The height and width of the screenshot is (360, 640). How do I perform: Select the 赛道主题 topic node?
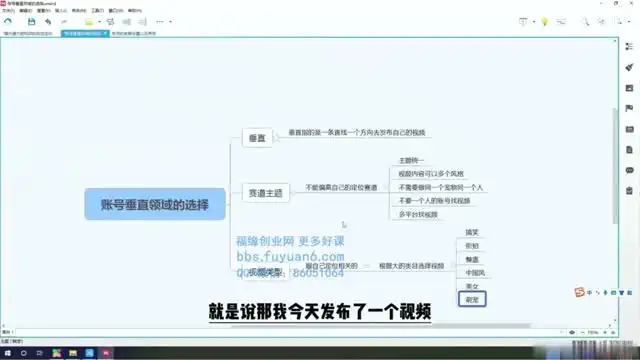pyautogui.click(x=266, y=193)
